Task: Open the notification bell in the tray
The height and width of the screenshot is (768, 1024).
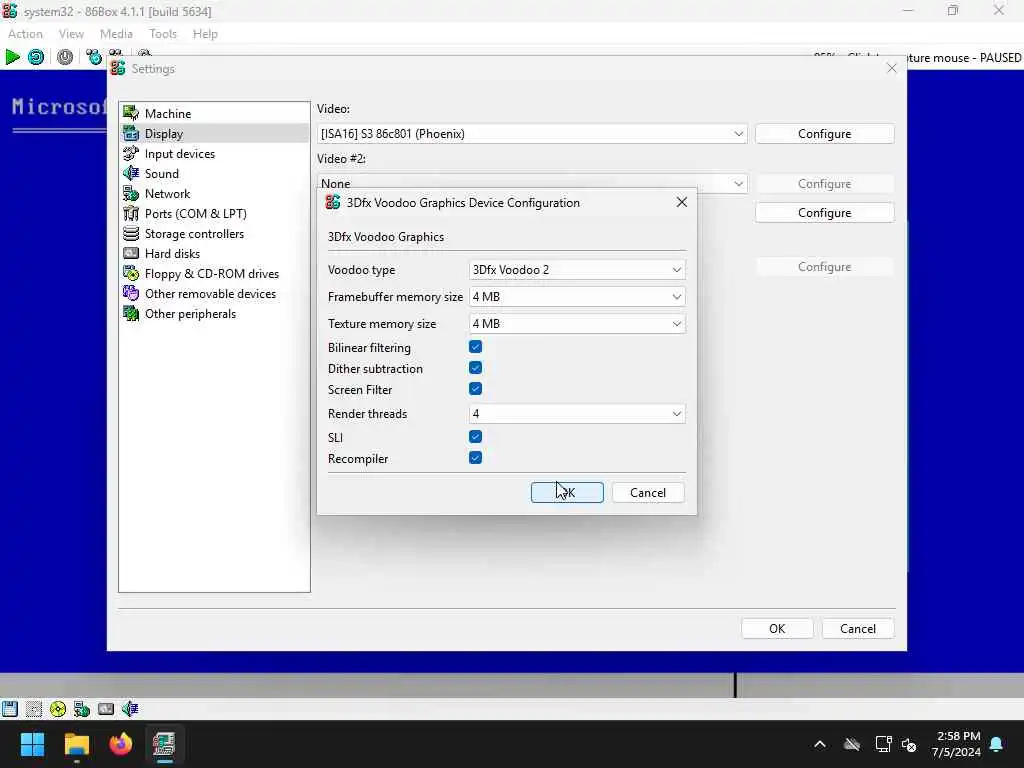Action: pos(997,744)
